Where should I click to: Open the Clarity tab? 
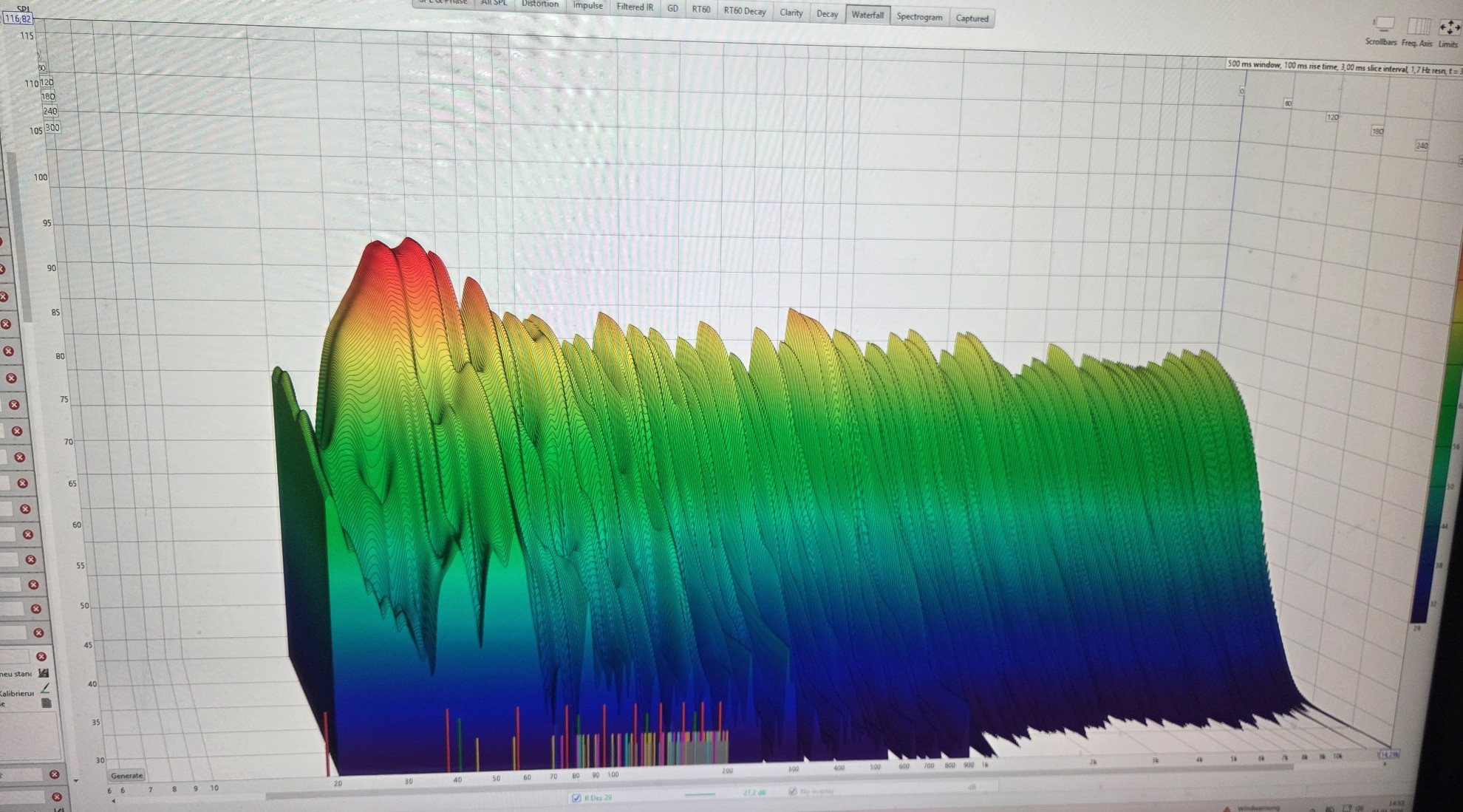click(791, 13)
